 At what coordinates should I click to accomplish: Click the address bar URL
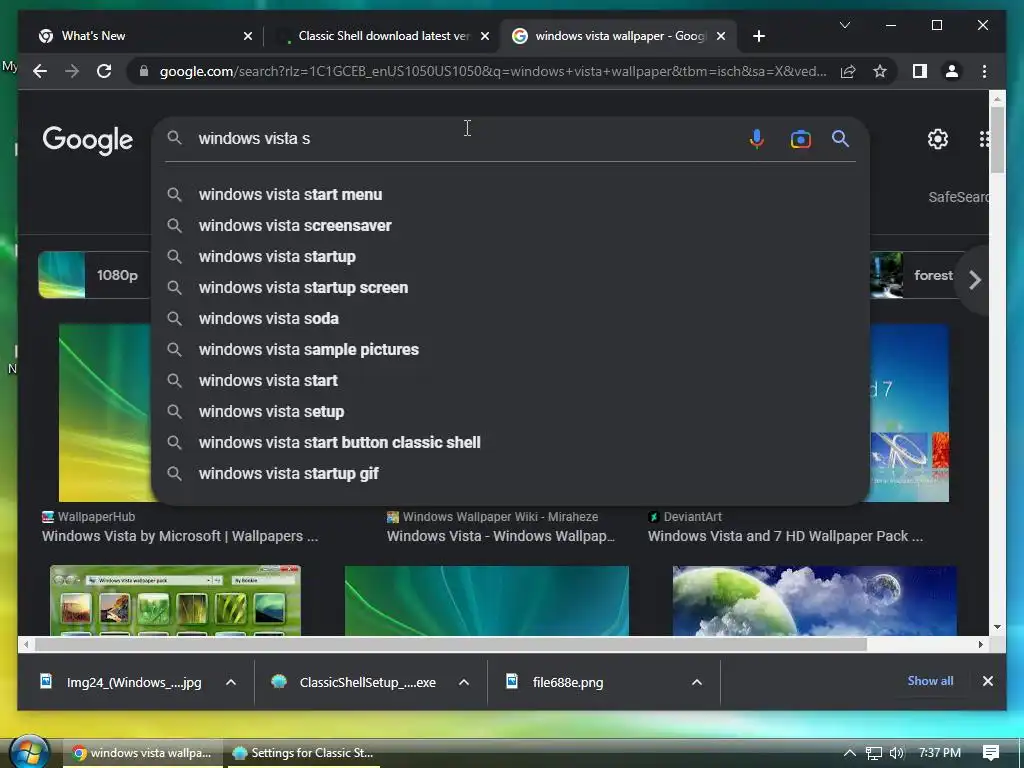(x=493, y=71)
